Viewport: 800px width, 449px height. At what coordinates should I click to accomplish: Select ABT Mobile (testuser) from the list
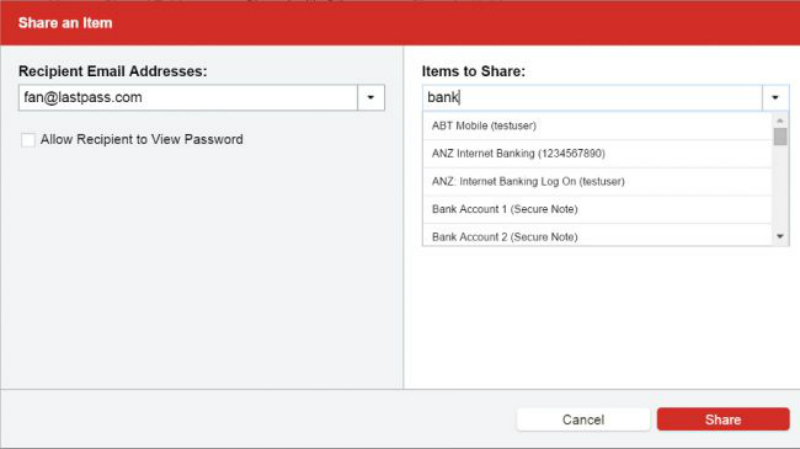[485, 126]
